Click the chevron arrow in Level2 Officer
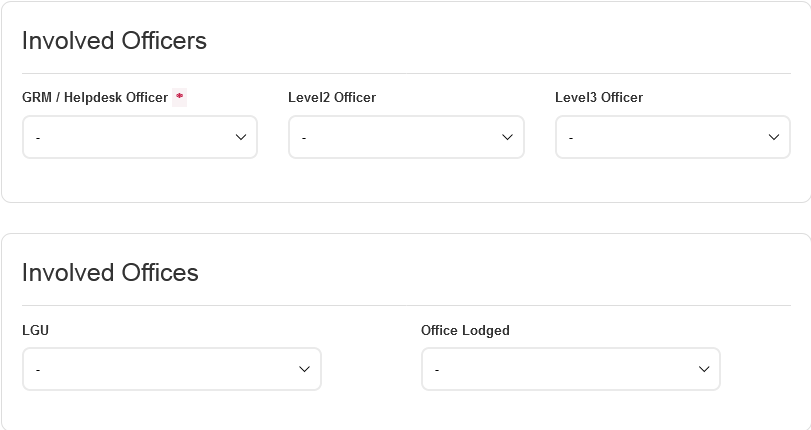Viewport: 811px width, 430px height. (x=507, y=137)
